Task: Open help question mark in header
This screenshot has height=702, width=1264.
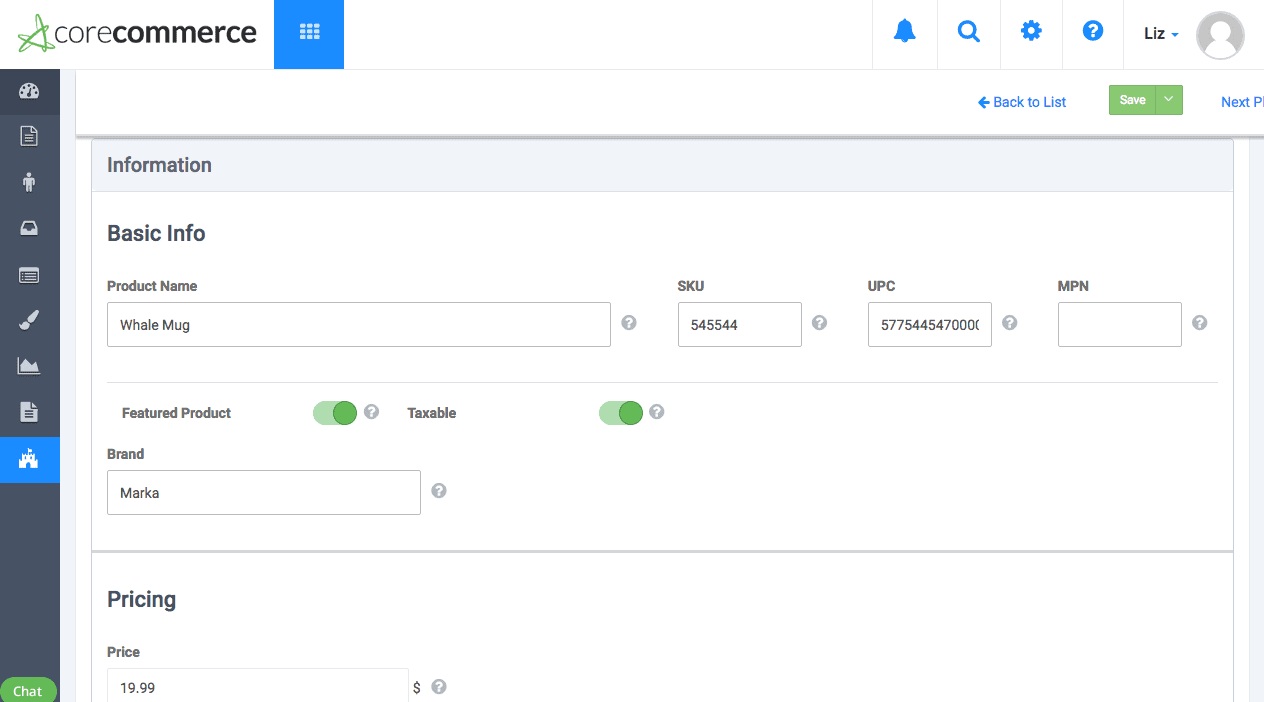Action: (x=1093, y=32)
